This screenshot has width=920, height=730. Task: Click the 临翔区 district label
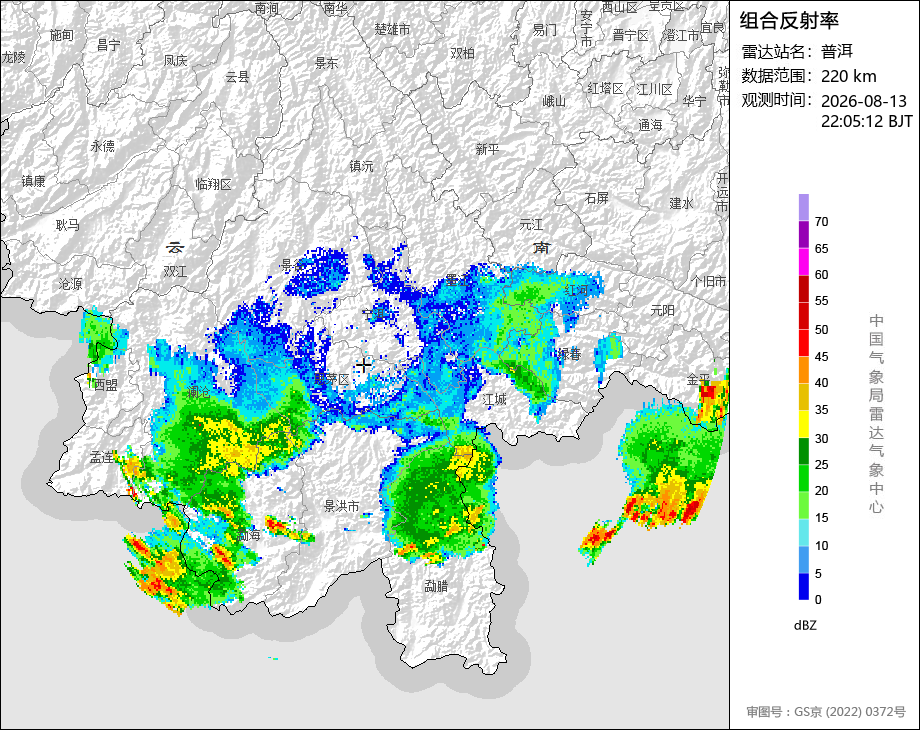coord(214,184)
